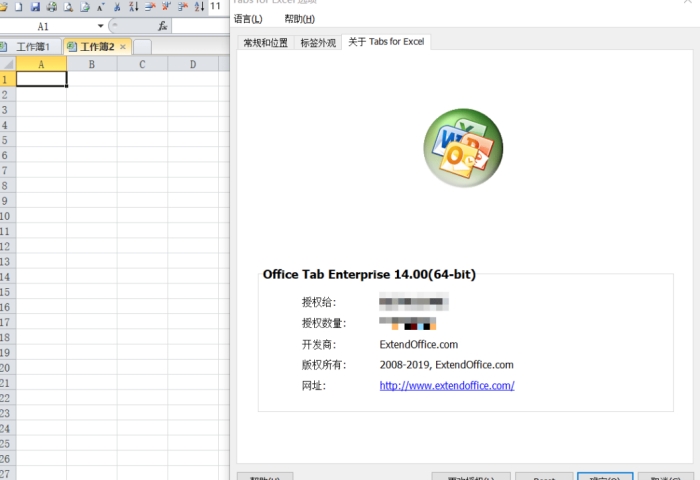Open the 帮助(H) menu
The height and width of the screenshot is (480, 700).
click(299, 19)
